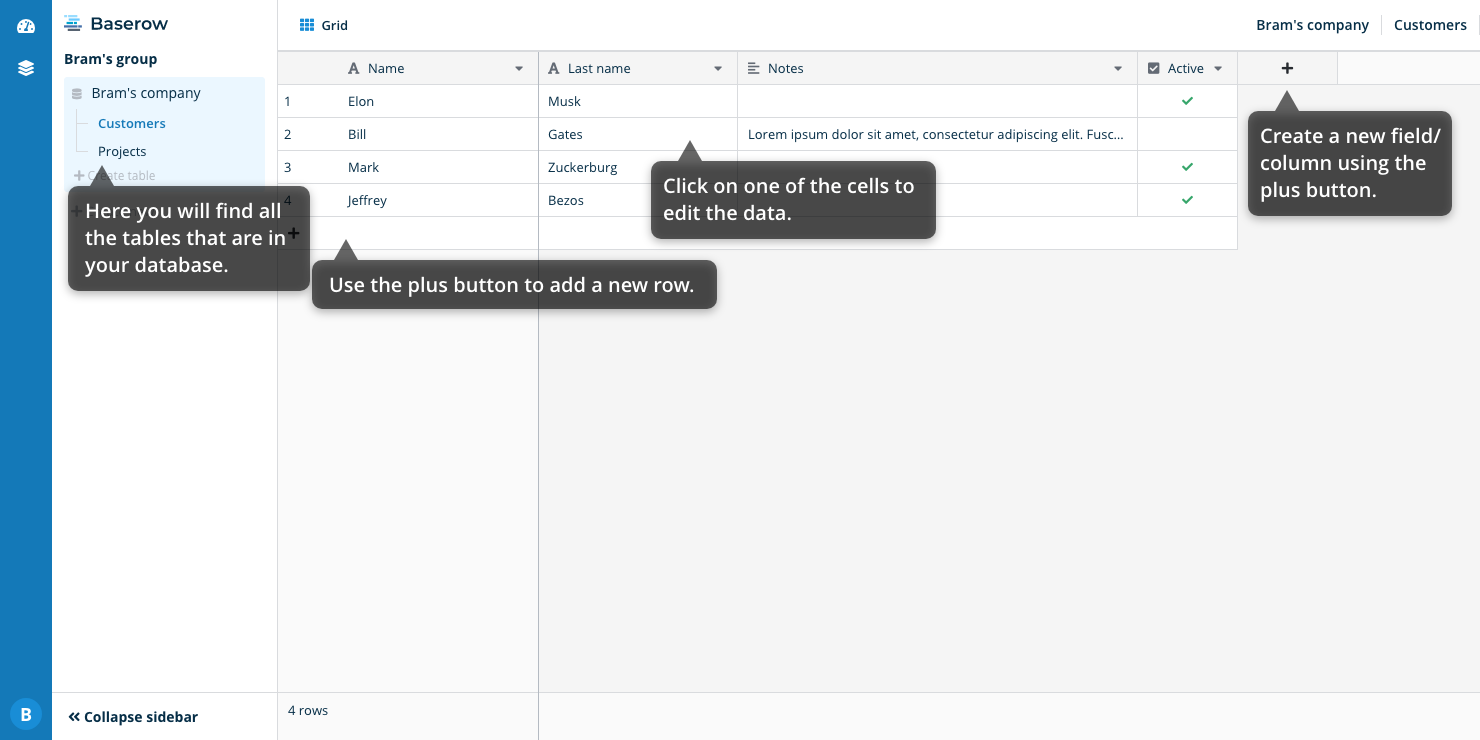The image size is (1480, 740).
Task: Expand the Active column dropdown arrow
Action: pos(1218,69)
